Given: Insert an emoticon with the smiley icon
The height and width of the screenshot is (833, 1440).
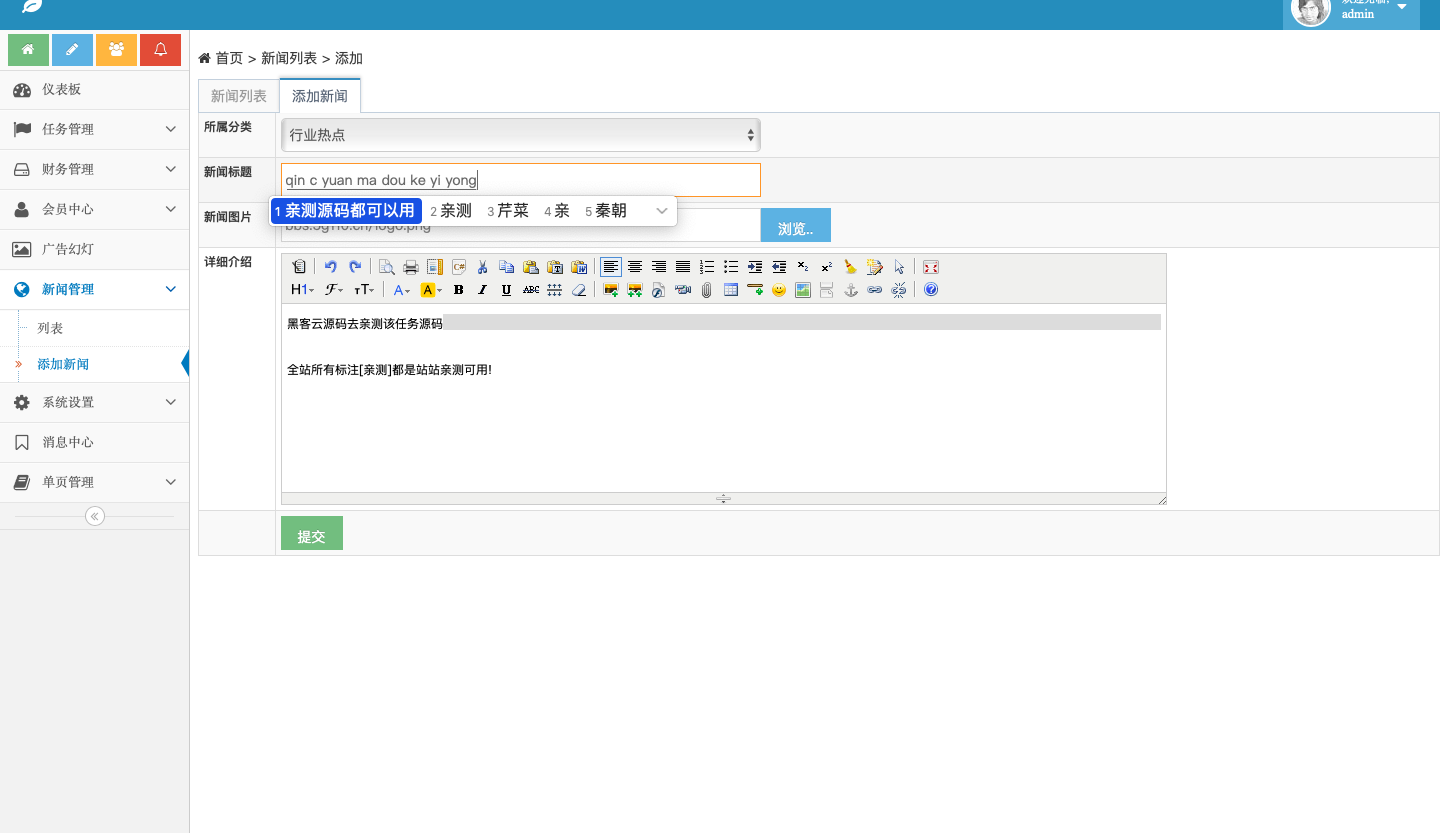Looking at the screenshot, I should (778, 290).
